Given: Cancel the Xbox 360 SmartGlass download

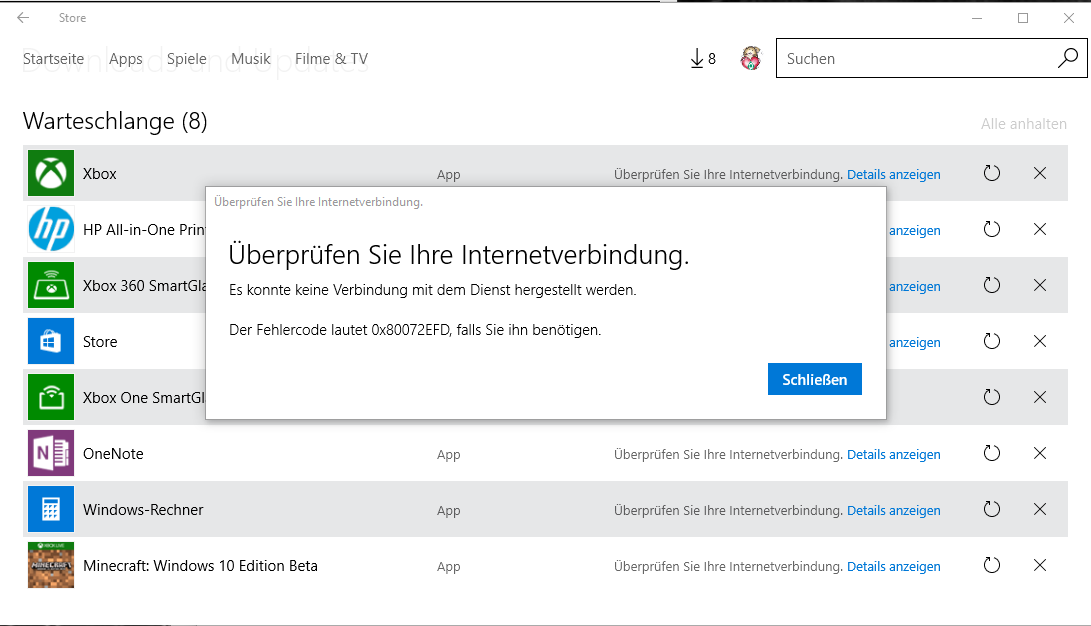Looking at the screenshot, I should pos(1040,285).
